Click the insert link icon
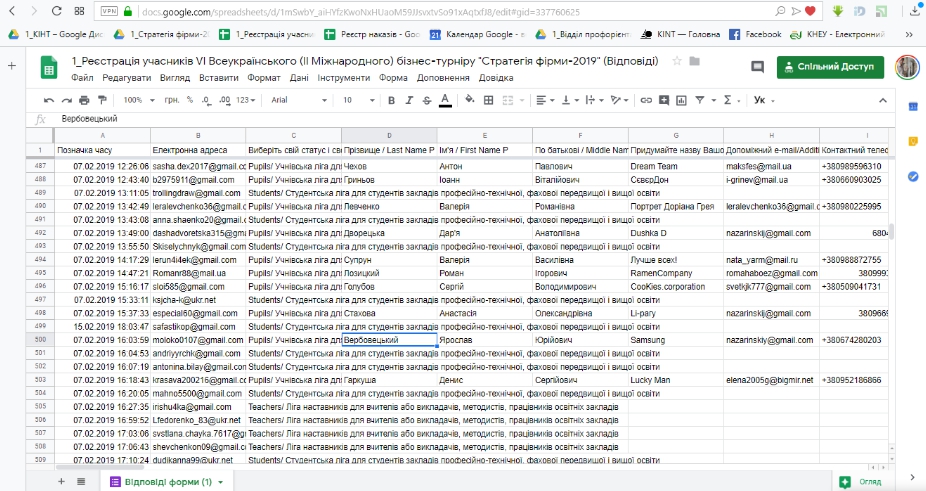 pos(646,100)
